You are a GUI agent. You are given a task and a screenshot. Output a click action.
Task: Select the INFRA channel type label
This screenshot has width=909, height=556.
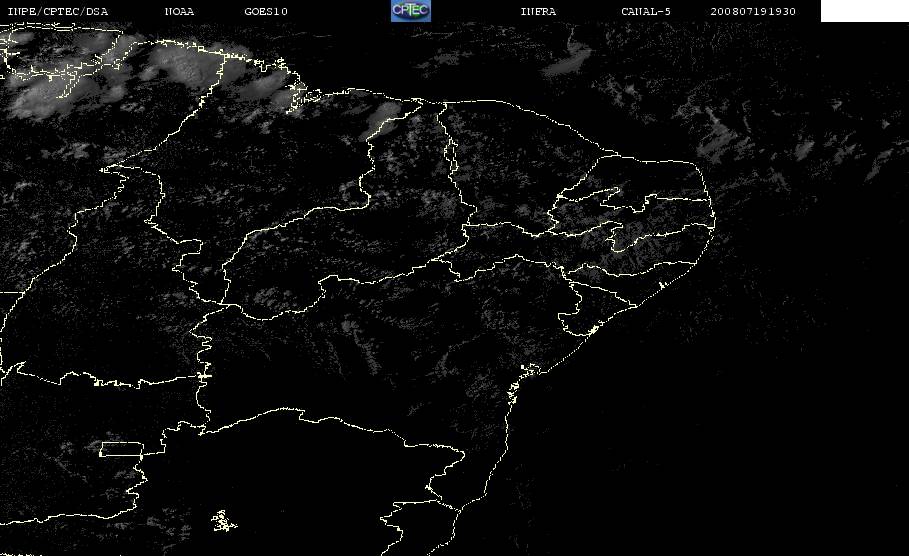[x=538, y=11]
